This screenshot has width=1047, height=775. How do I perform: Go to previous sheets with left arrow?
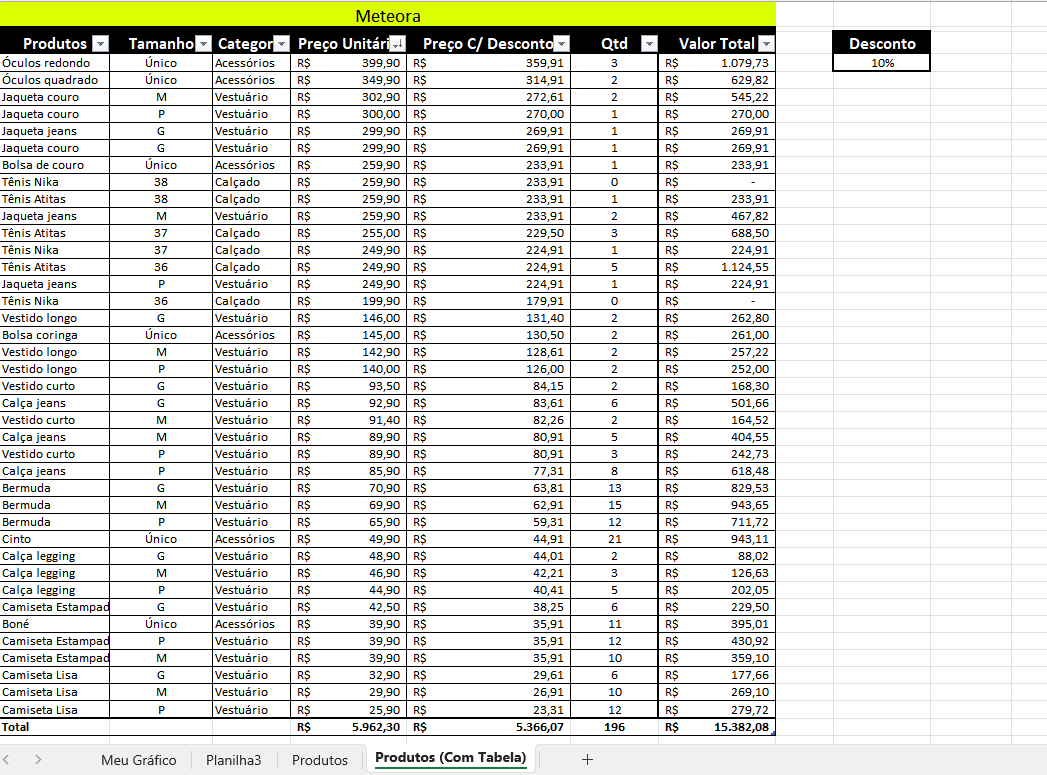tap(6, 760)
